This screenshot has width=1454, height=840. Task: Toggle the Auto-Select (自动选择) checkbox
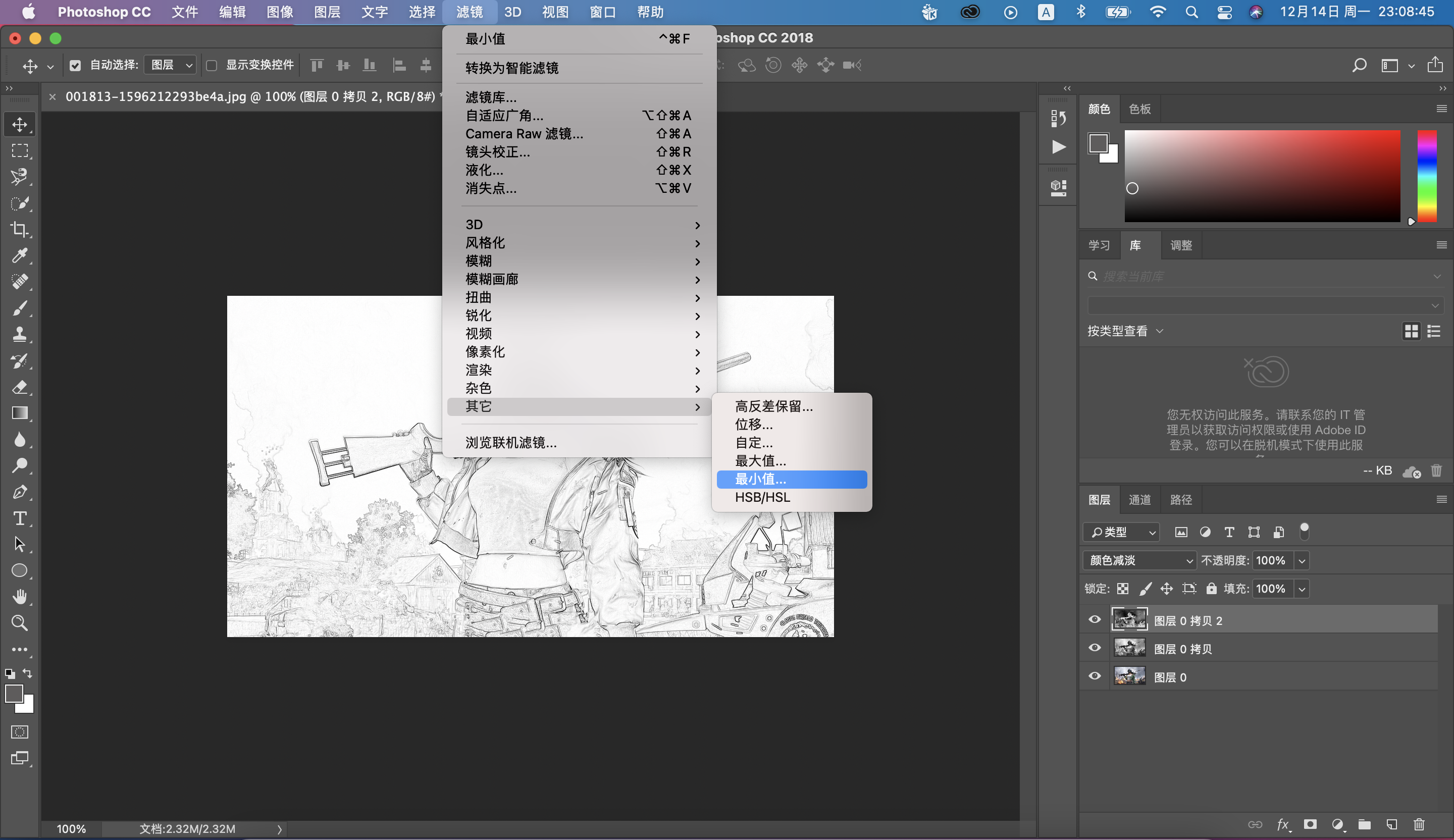(75, 65)
